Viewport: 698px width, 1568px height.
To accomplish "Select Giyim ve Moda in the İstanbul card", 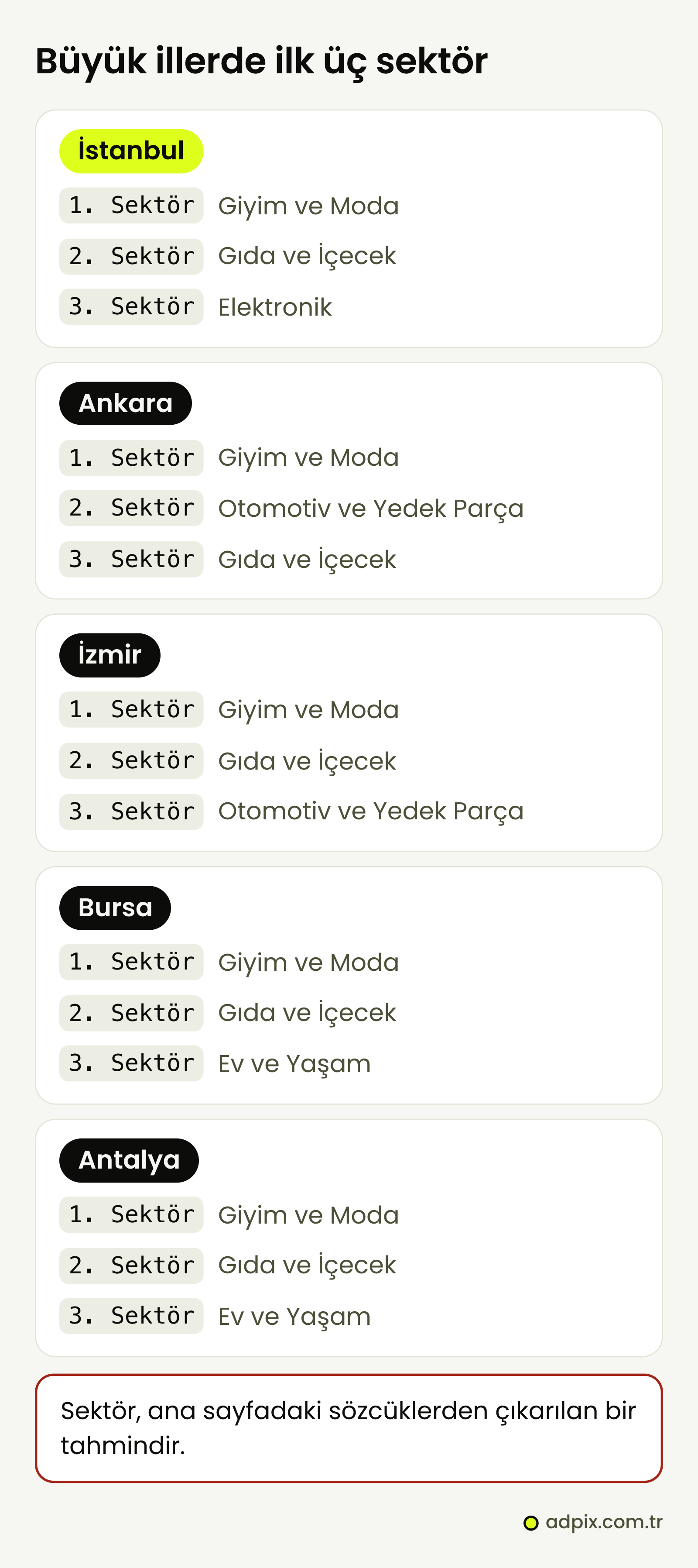I will 308,206.
